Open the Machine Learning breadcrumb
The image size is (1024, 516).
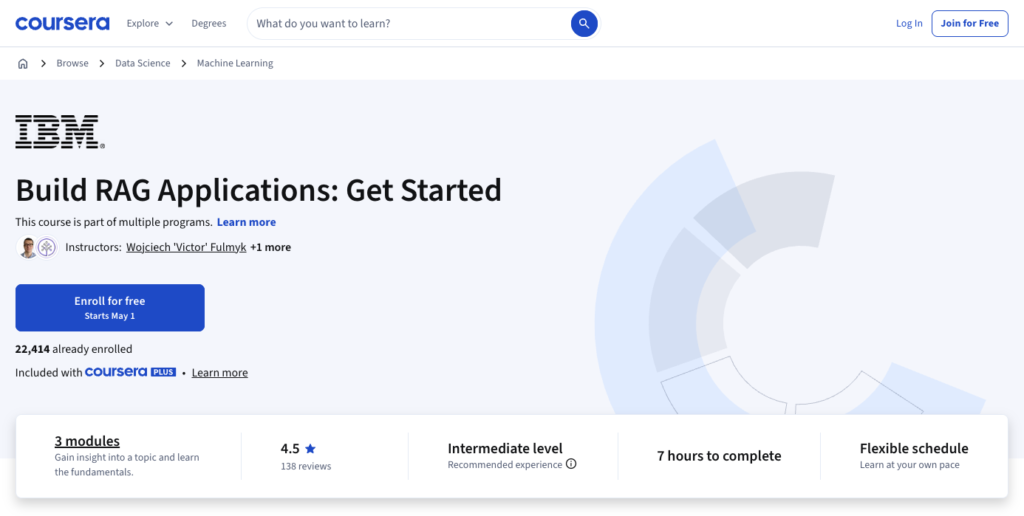click(235, 63)
